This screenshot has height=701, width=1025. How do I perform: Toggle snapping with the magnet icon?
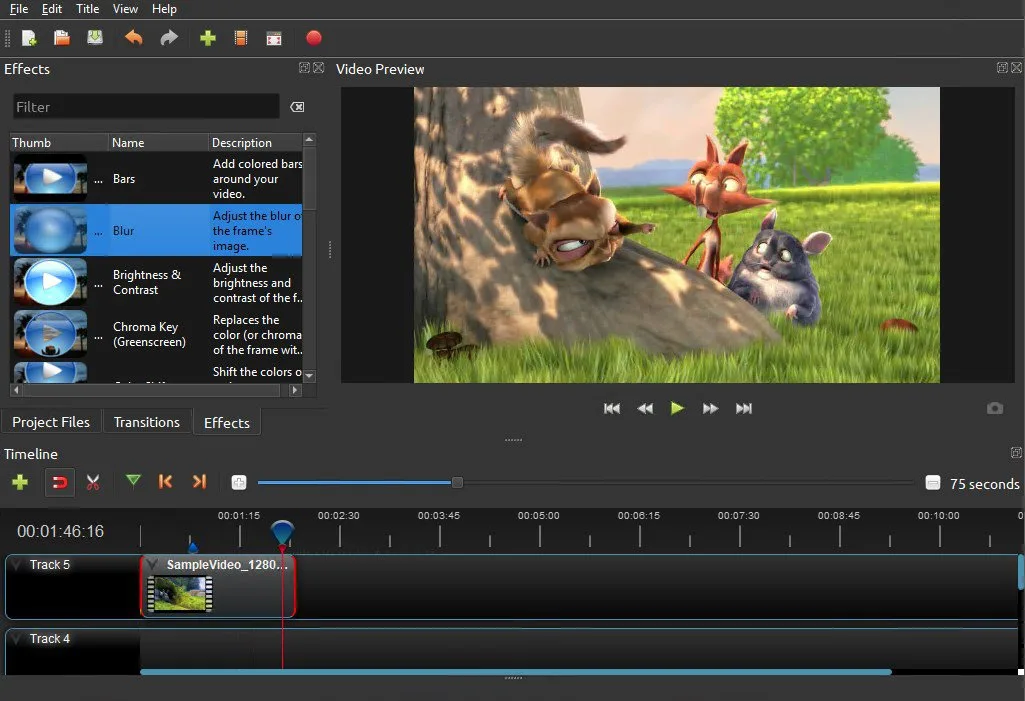click(59, 482)
